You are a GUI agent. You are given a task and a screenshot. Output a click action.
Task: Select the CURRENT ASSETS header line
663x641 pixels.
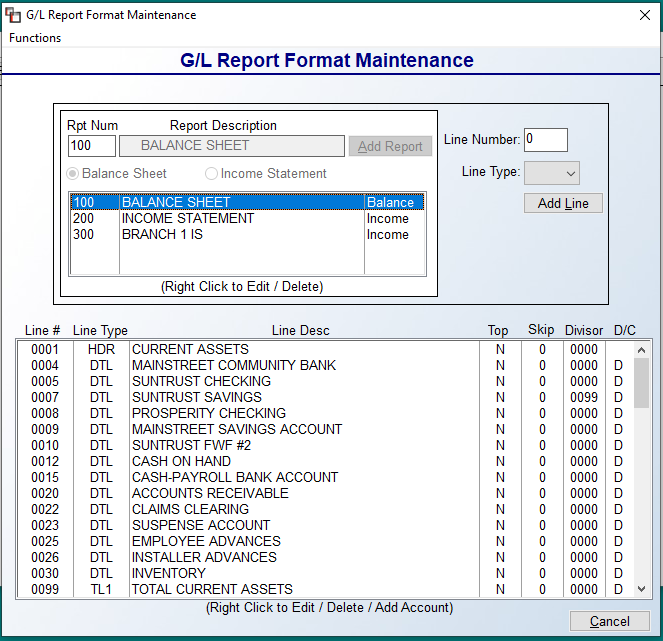click(325, 350)
